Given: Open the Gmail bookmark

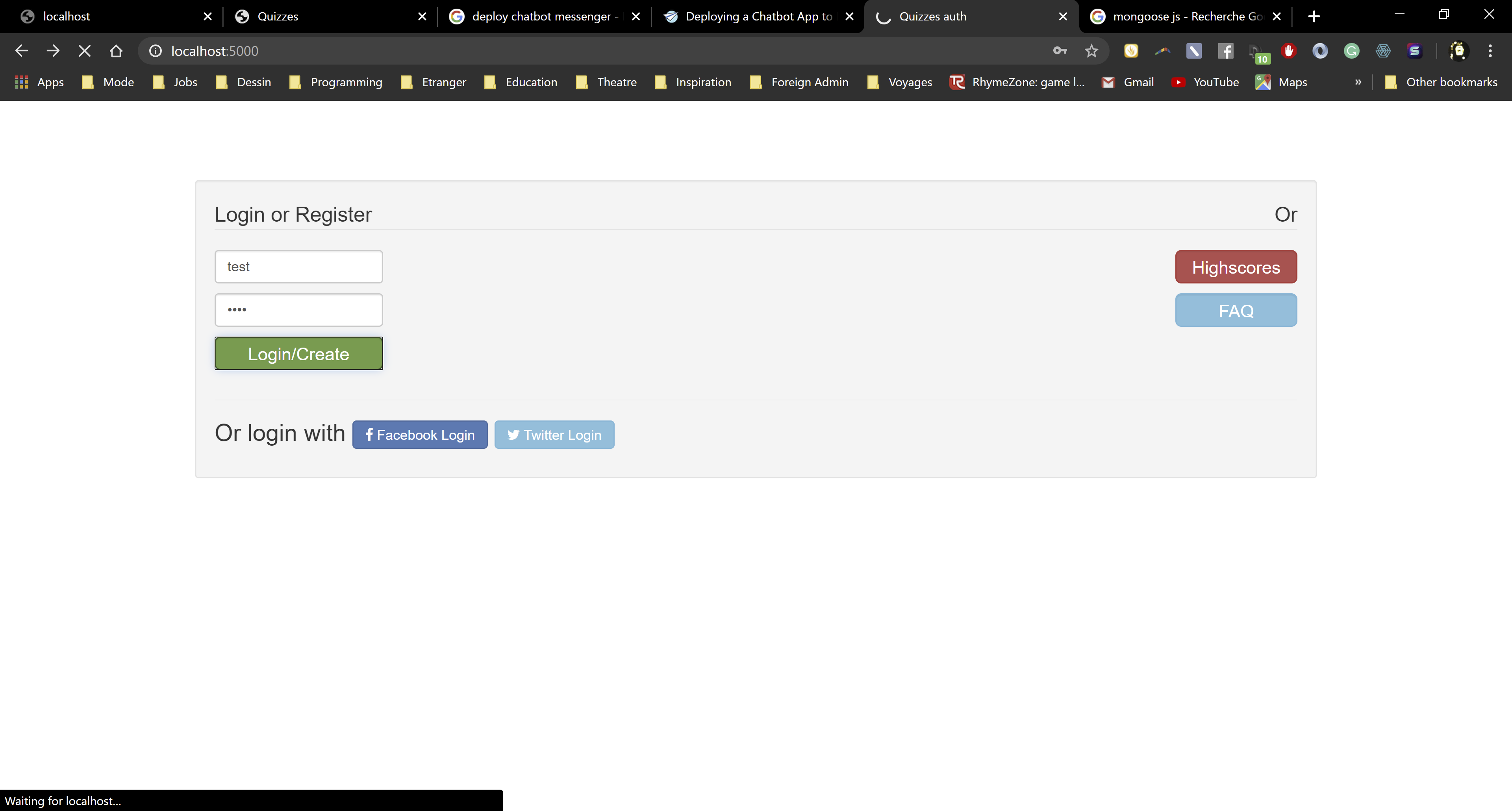Looking at the screenshot, I should tap(1128, 82).
